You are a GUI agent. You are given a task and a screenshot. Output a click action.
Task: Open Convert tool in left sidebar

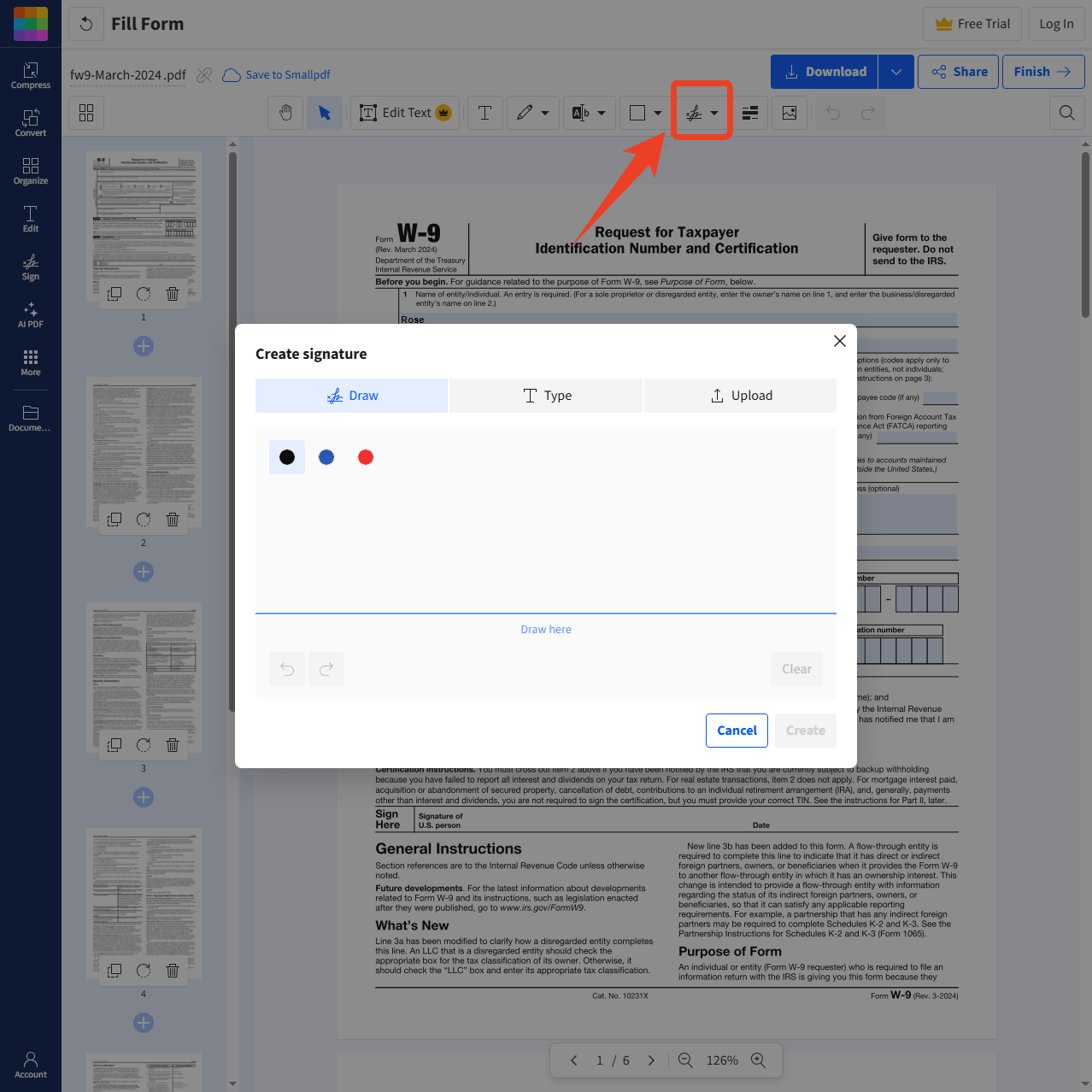(31, 123)
